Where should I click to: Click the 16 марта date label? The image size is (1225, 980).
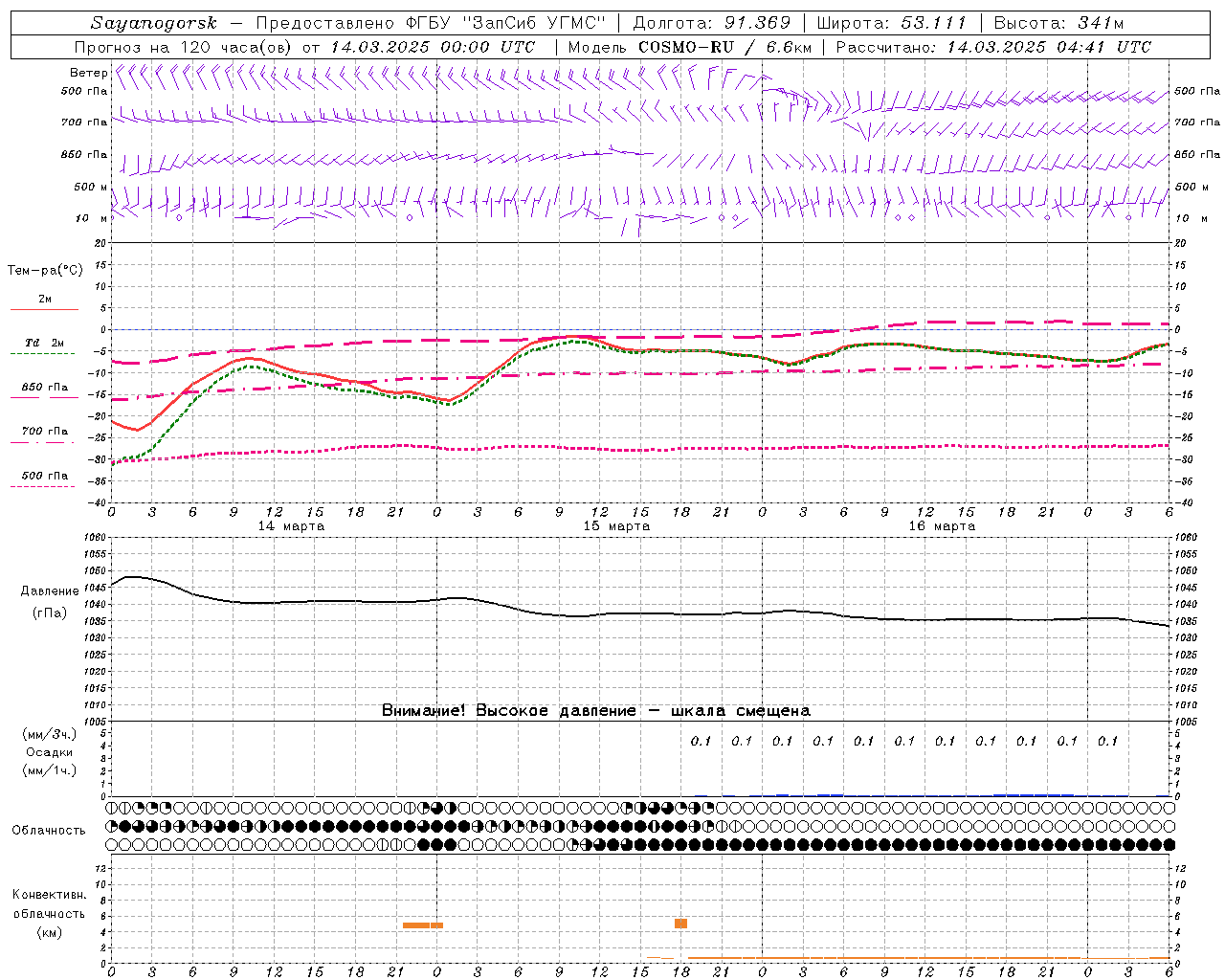point(942,526)
